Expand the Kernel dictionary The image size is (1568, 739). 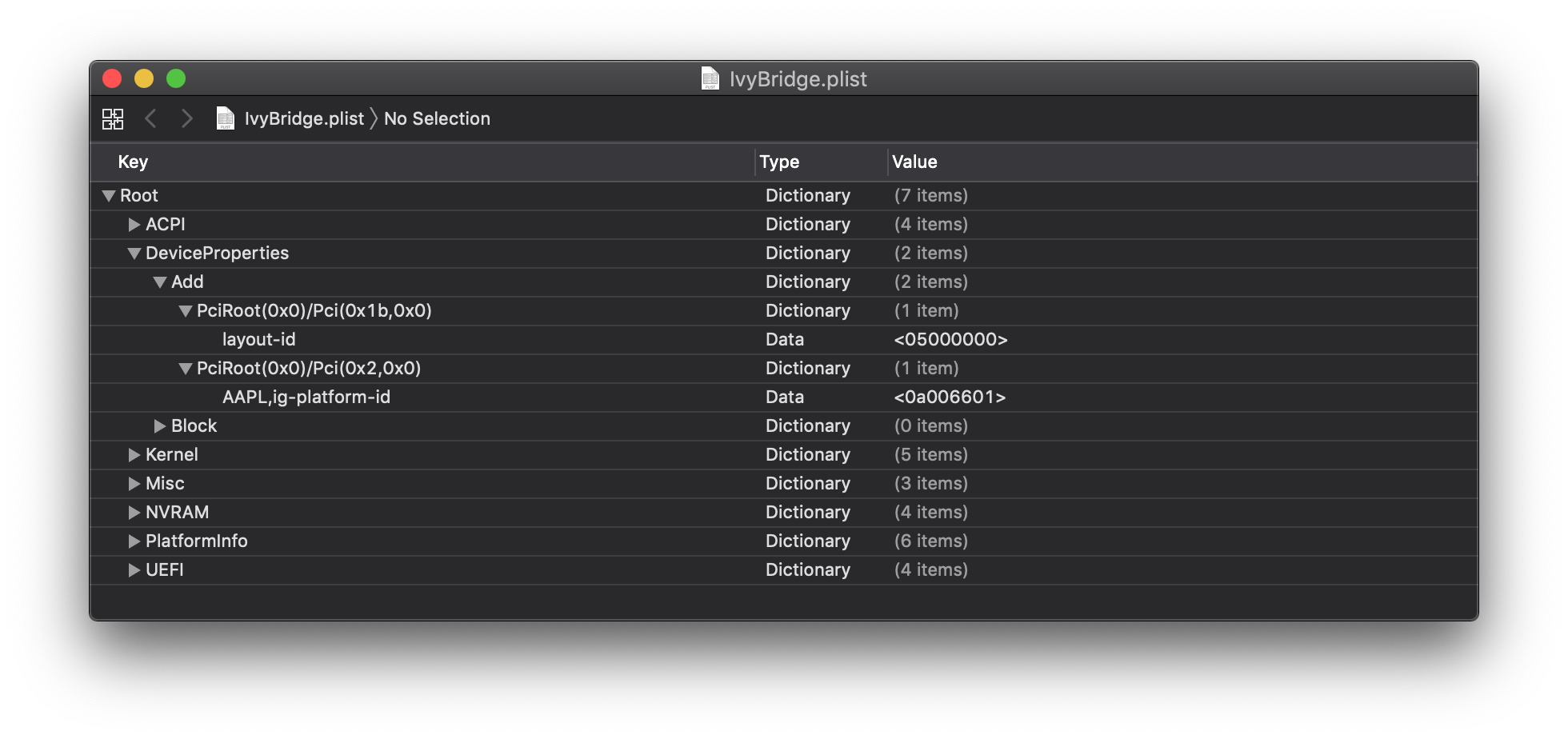pos(134,455)
